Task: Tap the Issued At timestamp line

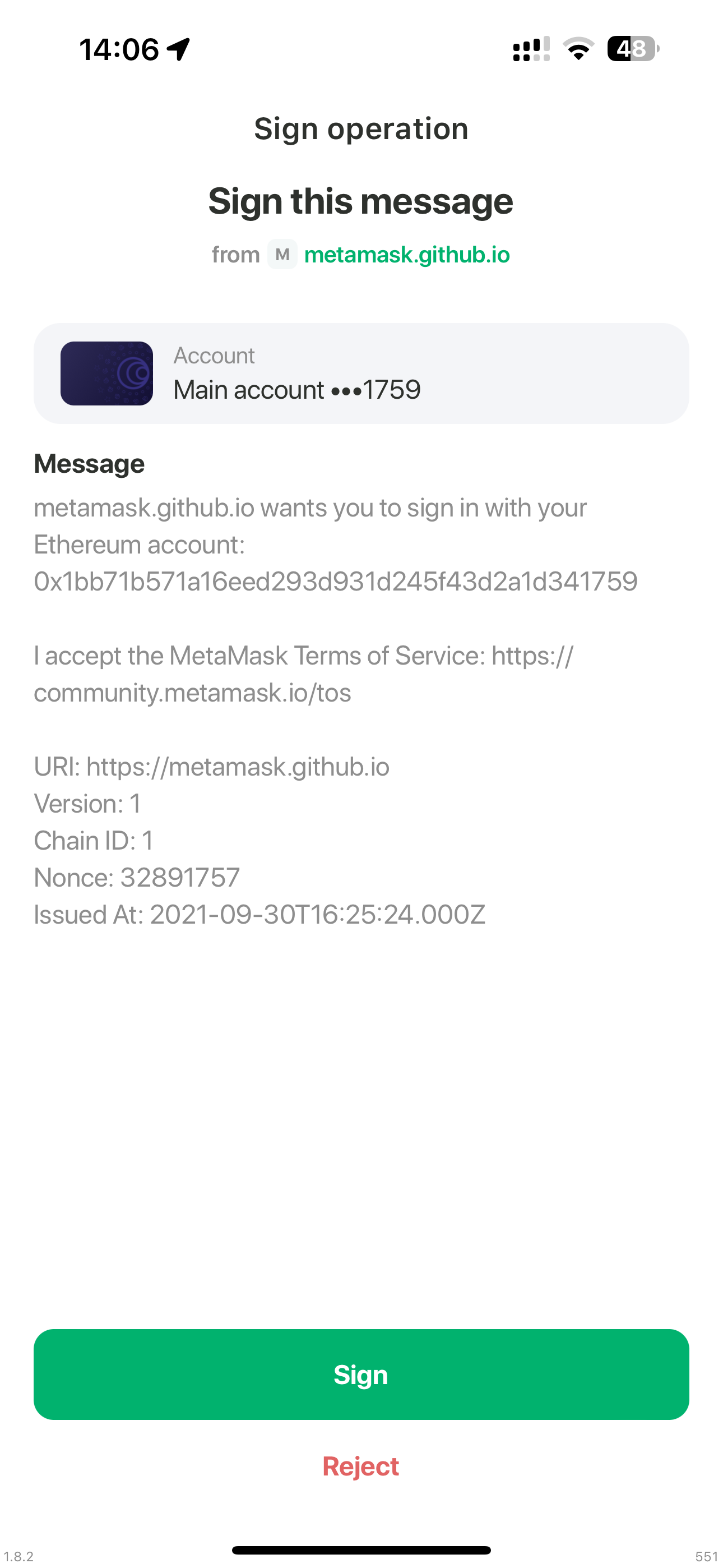Action: 260,914
